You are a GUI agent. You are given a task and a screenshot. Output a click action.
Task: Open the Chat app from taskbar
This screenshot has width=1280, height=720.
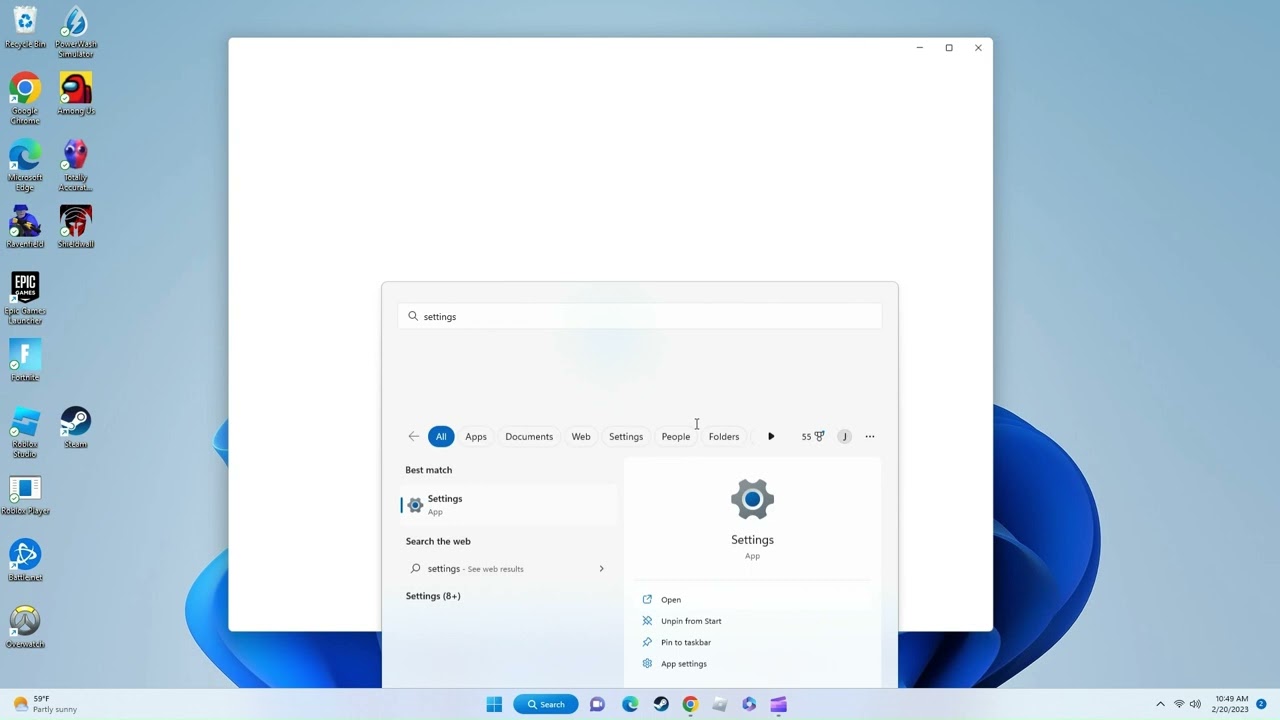(x=597, y=704)
